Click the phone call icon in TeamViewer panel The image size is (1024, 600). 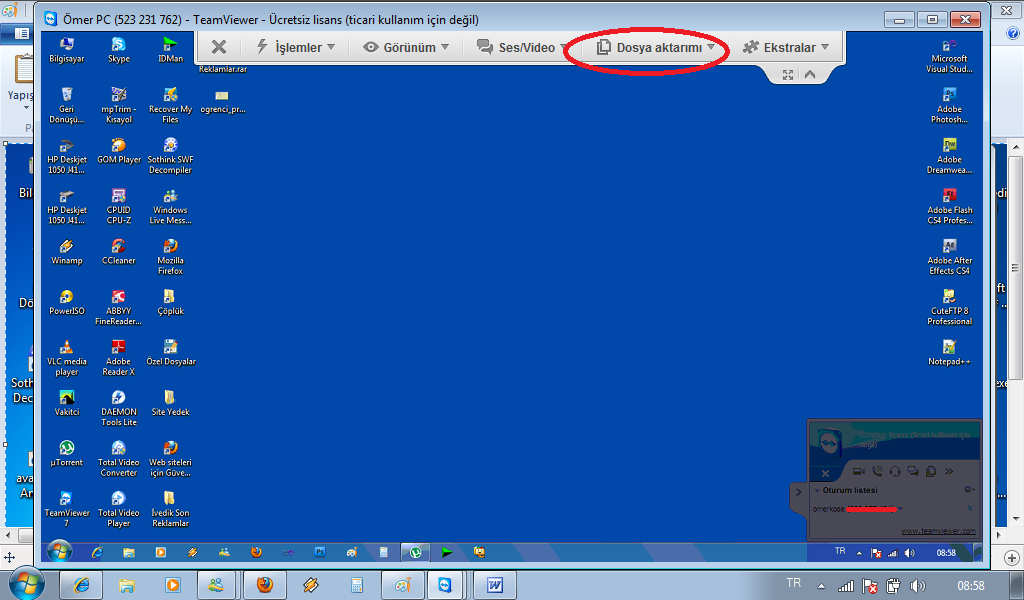[877, 471]
